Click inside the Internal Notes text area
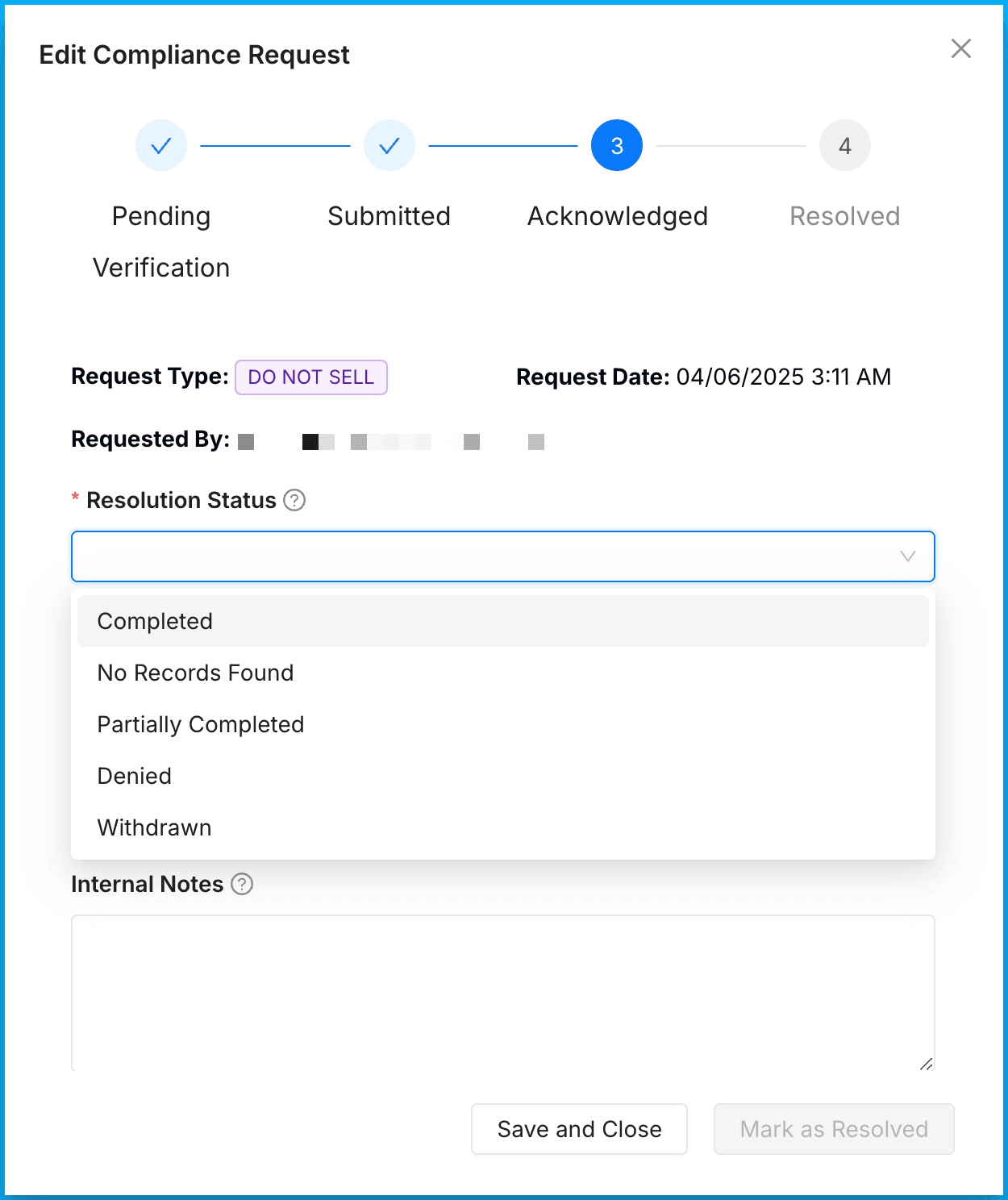Image resolution: width=1008 pixels, height=1200 pixels. point(502,992)
